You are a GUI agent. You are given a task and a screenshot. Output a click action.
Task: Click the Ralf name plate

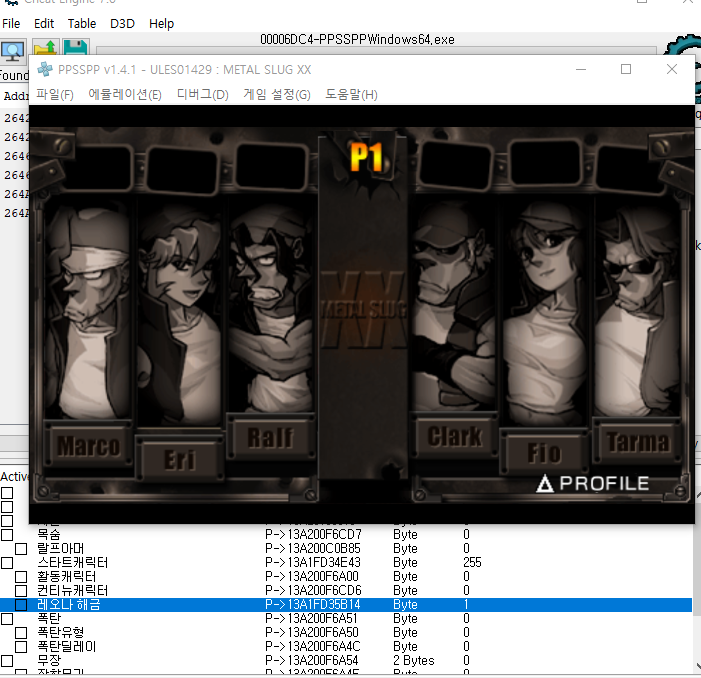tap(271, 437)
